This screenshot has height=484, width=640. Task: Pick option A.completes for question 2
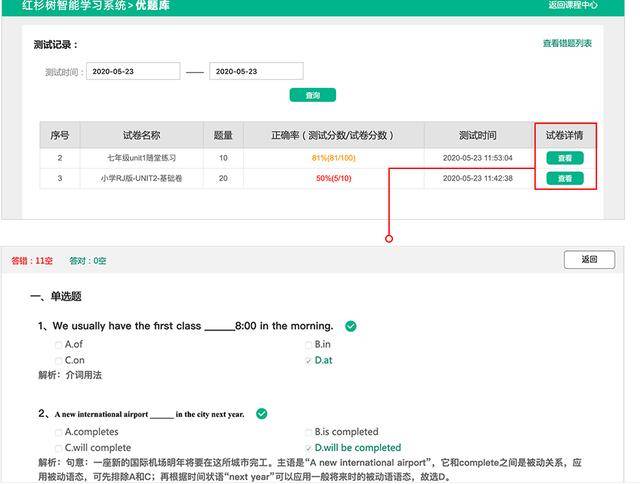[59, 433]
